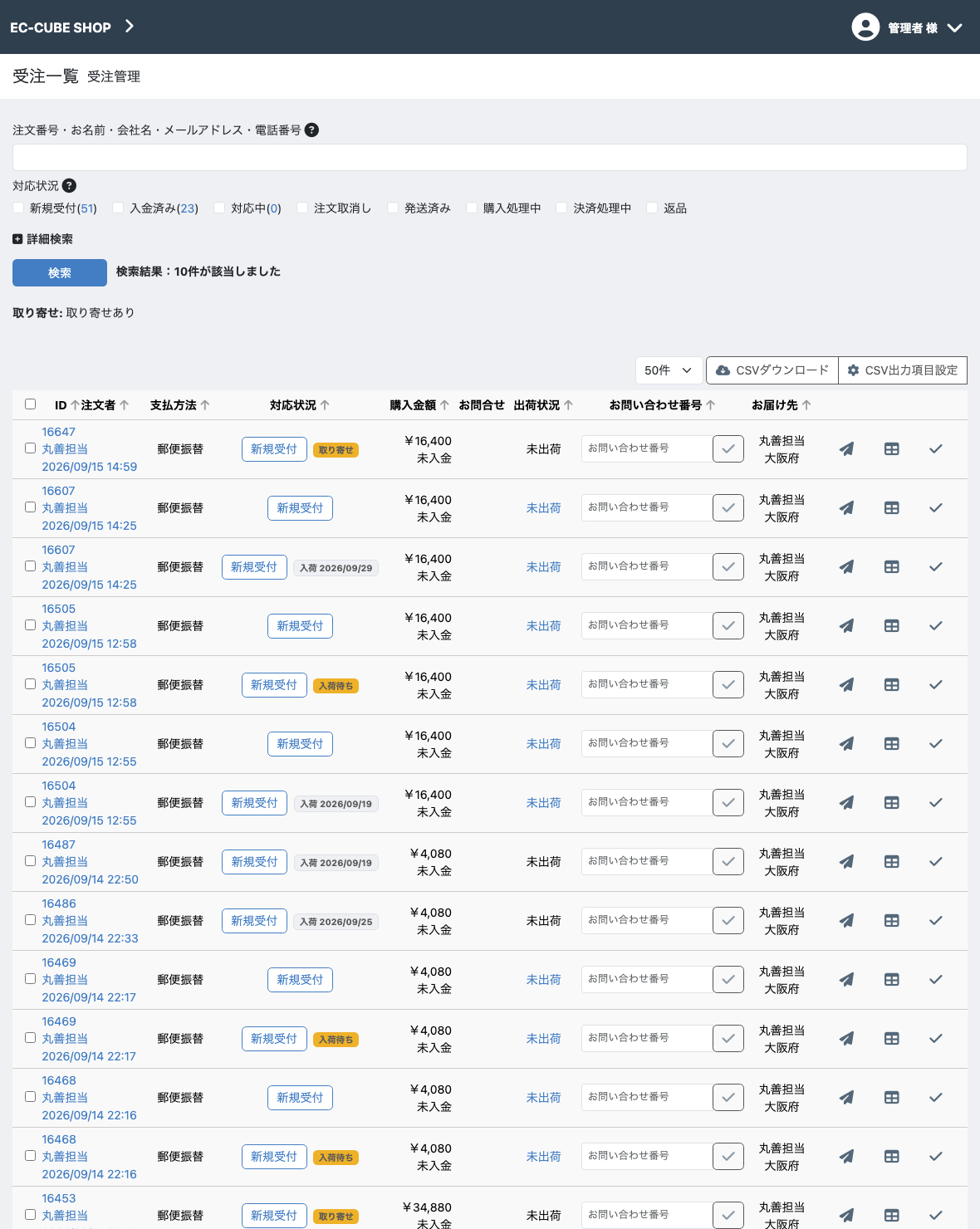The height and width of the screenshot is (1229, 980).
Task: Click the plain checkmark icon at the end of order 16647 row
Action: click(x=936, y=449)
